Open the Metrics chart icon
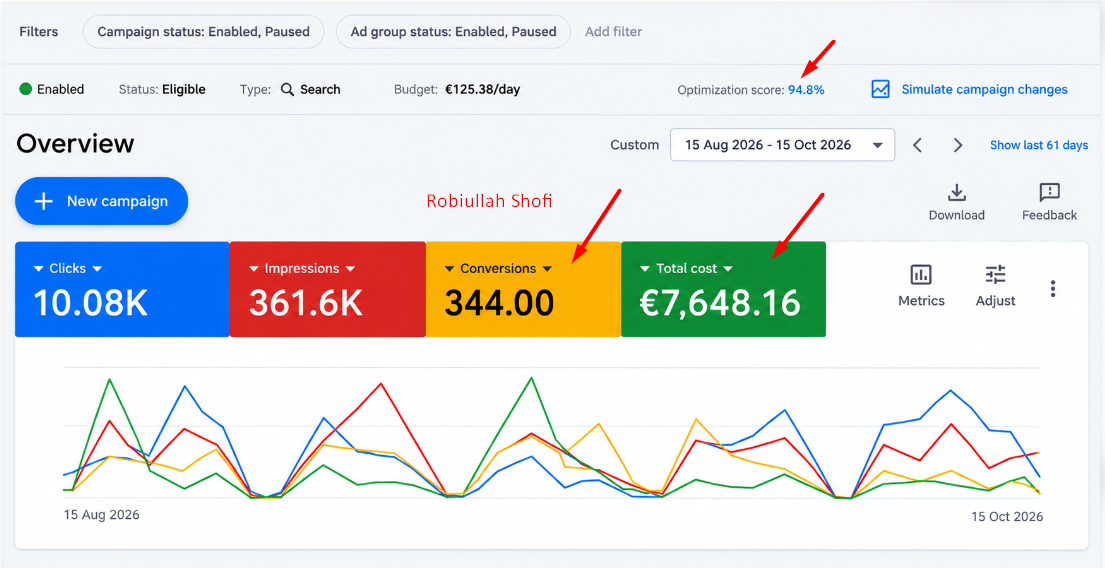This screenshot has height=568, width=1105. (921, 274)
